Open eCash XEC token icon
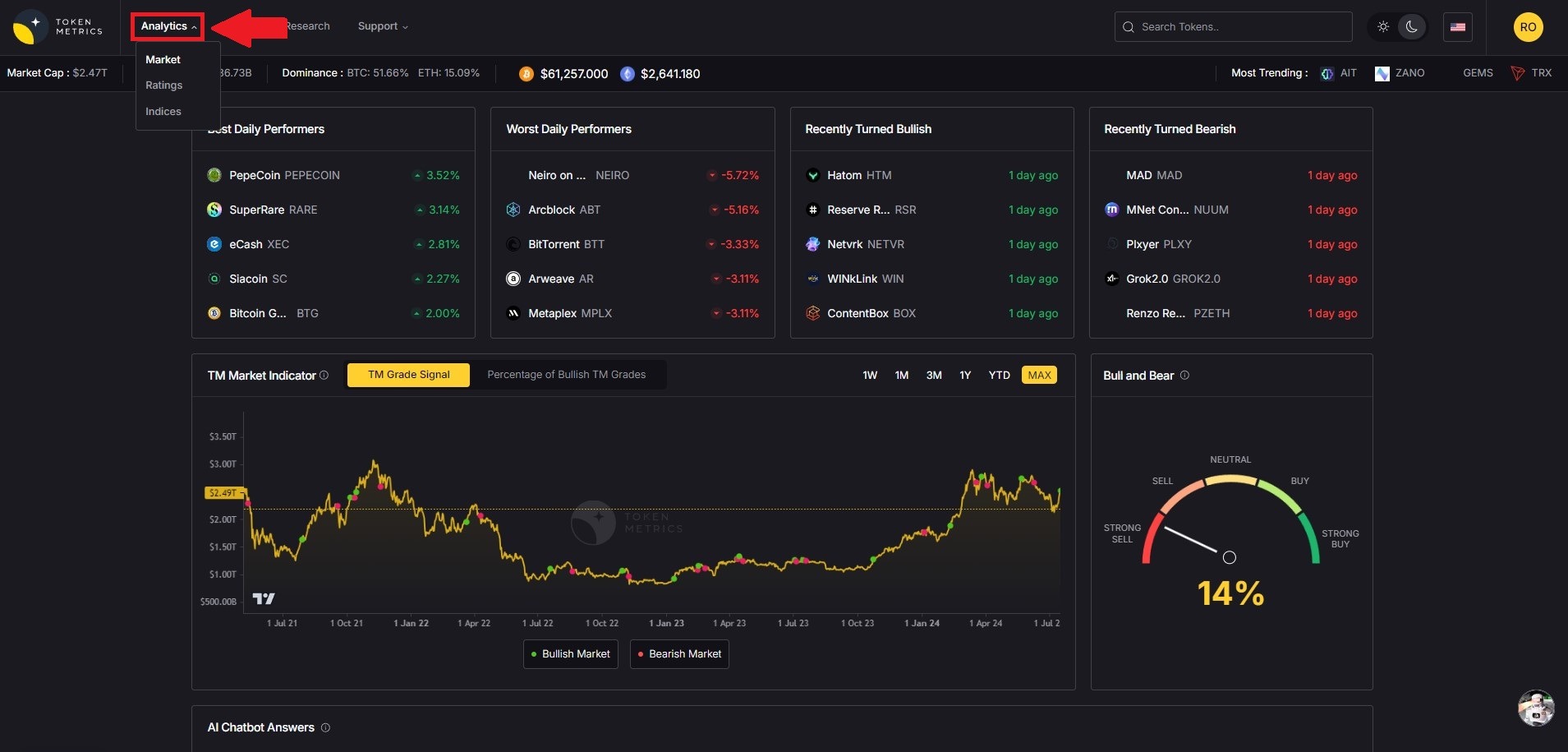This screenshot has width=1568, height=752. pyautogui.click(x=214, y=244)
